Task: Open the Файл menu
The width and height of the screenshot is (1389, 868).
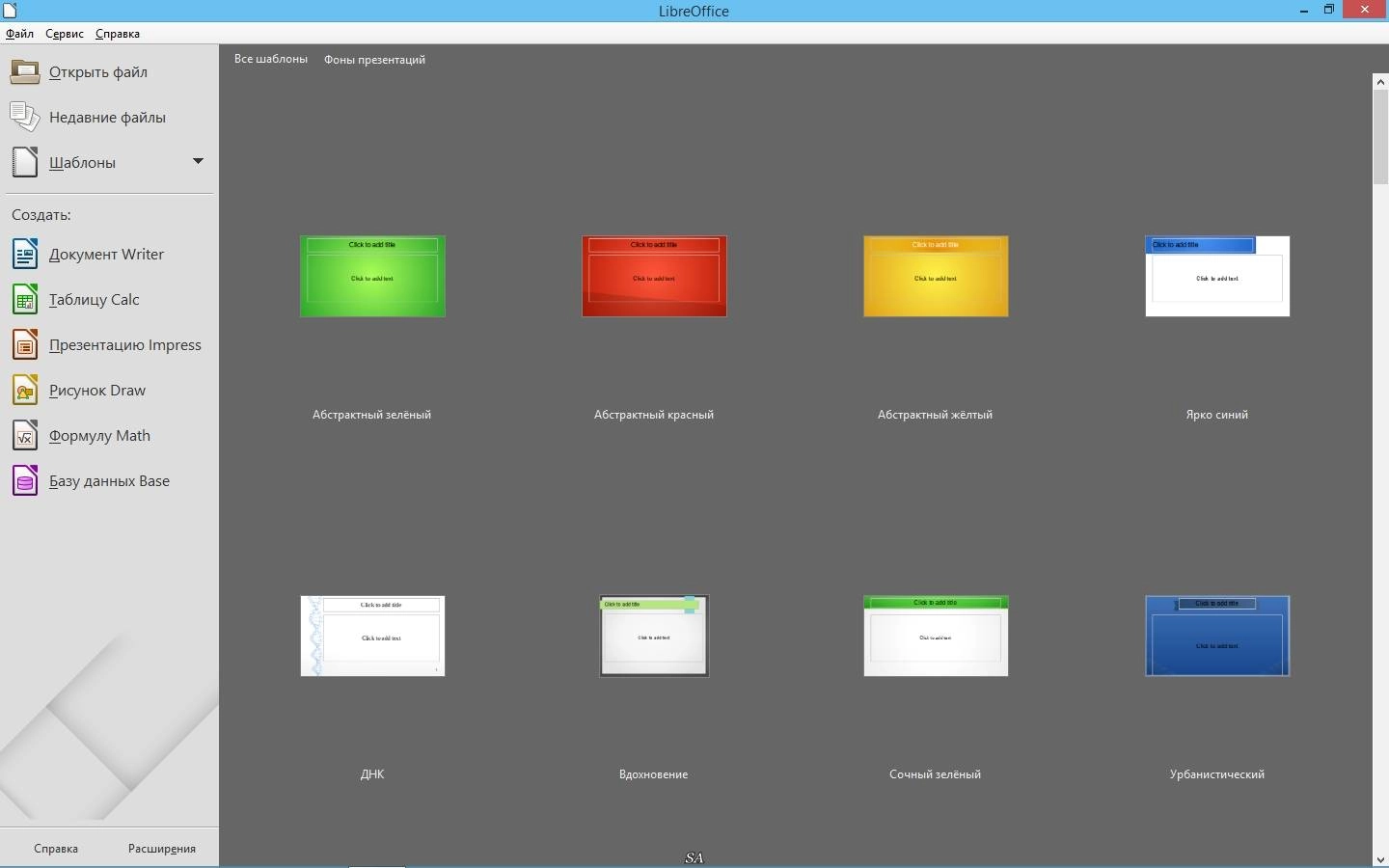Action: (19, 34)
